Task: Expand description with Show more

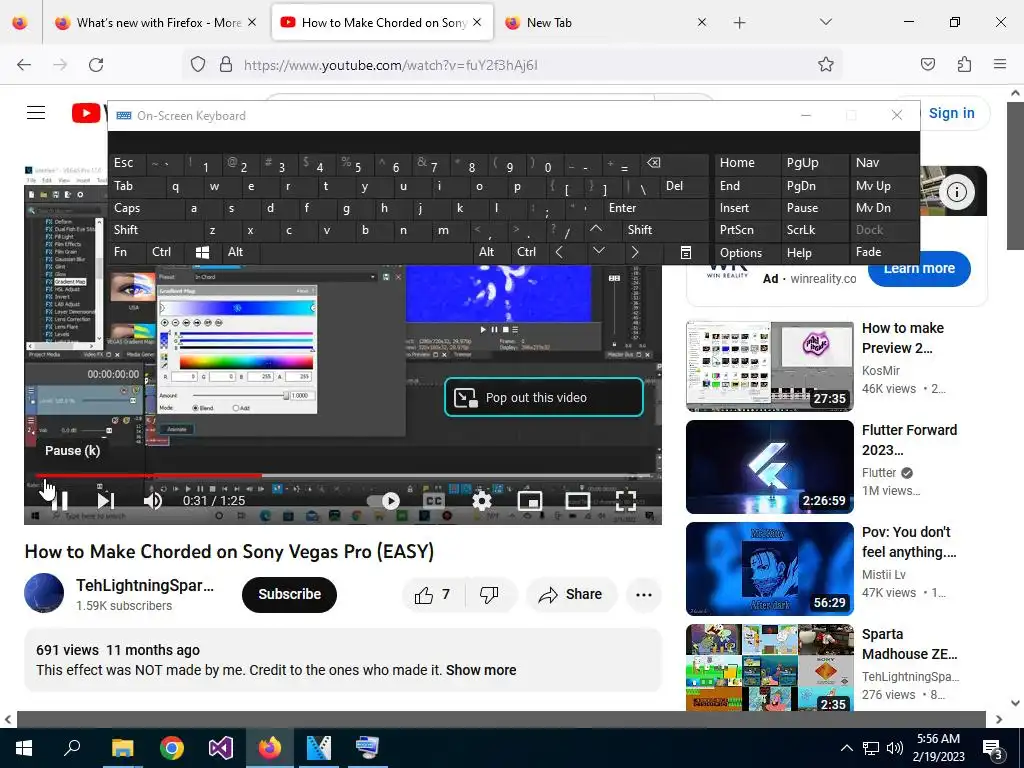Action: (481, 670)
